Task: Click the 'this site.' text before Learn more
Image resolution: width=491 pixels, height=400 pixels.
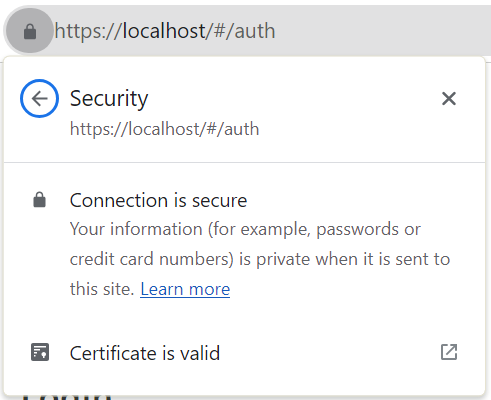Action: (102, 289)
